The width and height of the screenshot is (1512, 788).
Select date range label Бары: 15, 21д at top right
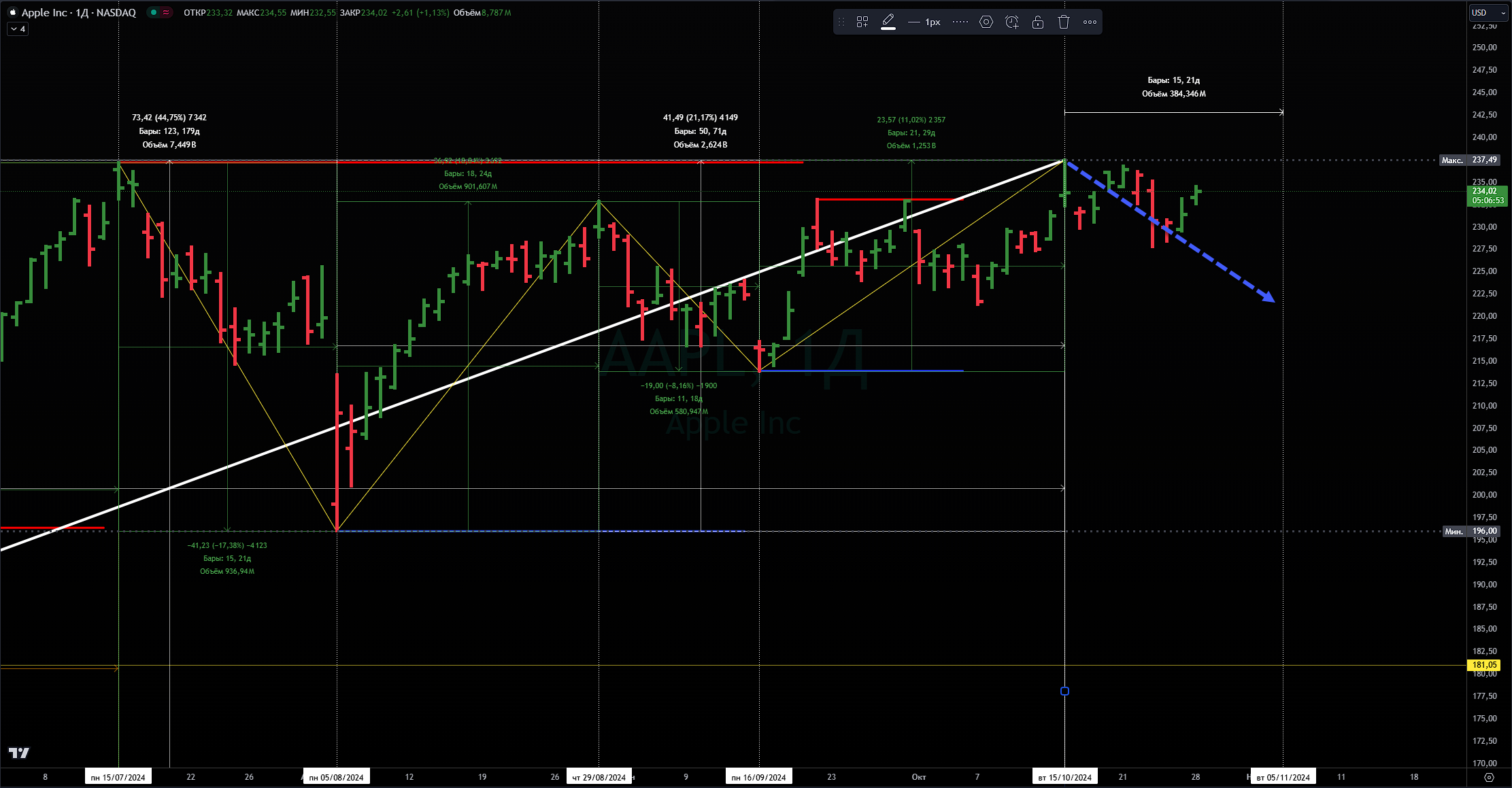pyautogui.click(x=1174, y=80)
